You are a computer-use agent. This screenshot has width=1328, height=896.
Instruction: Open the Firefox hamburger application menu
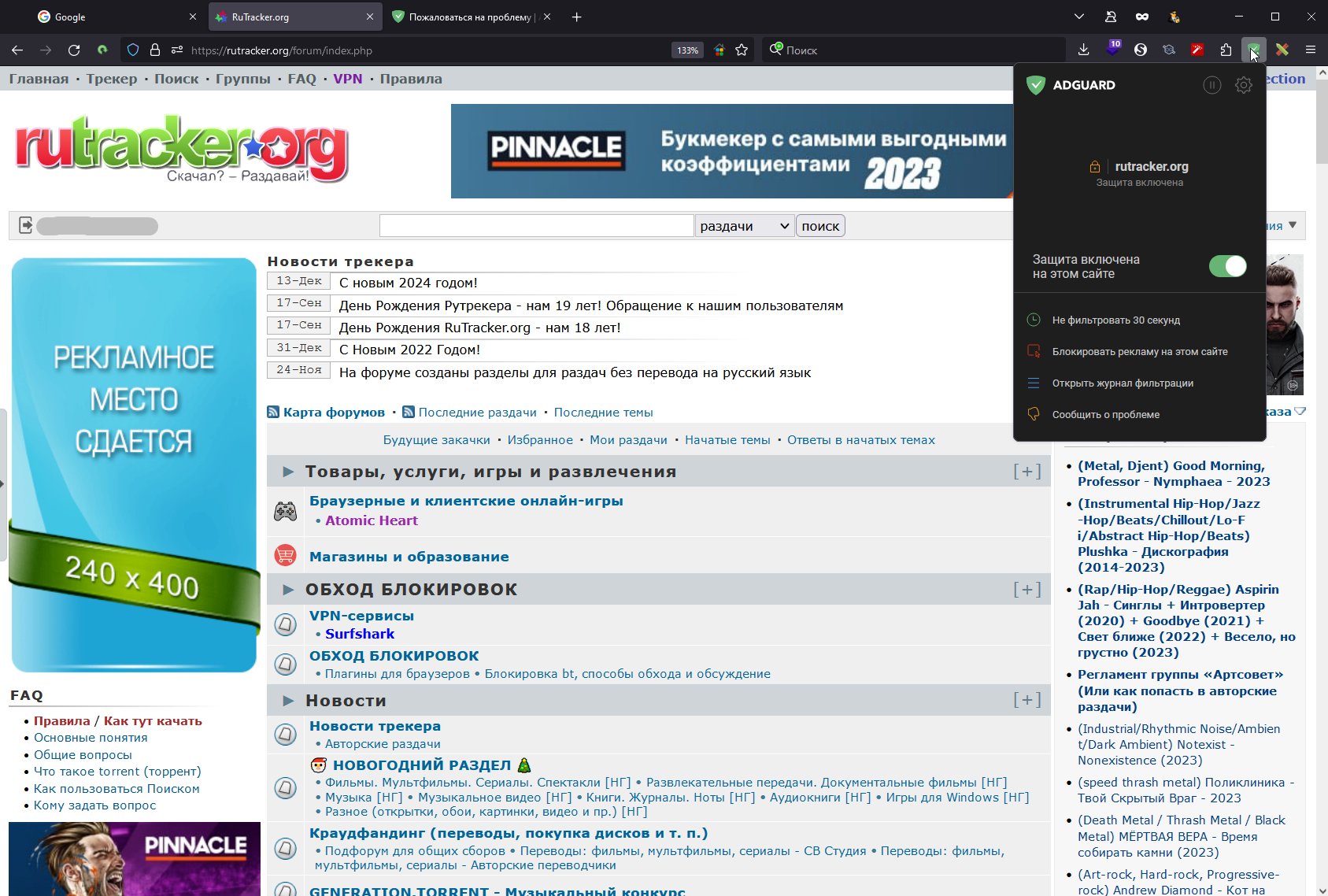[1310, 50]
